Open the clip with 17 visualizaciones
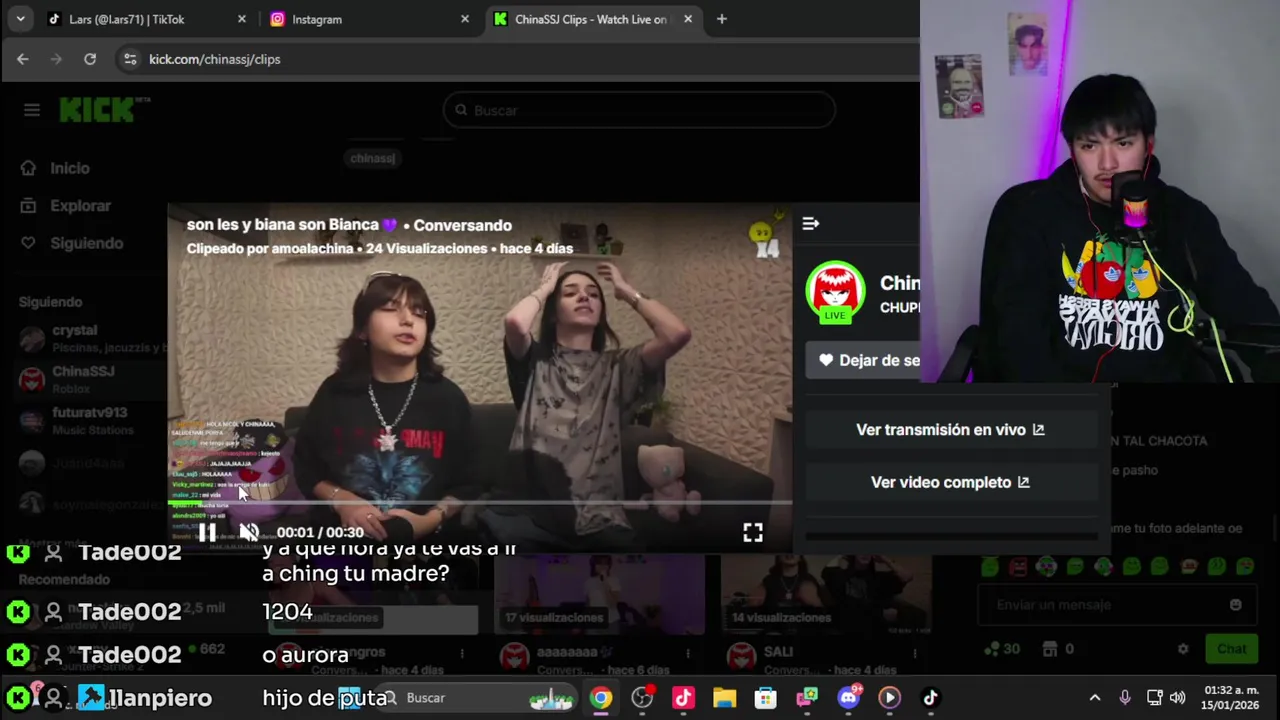The width and height of the screenshot is (1280, 720). (600, 595)
